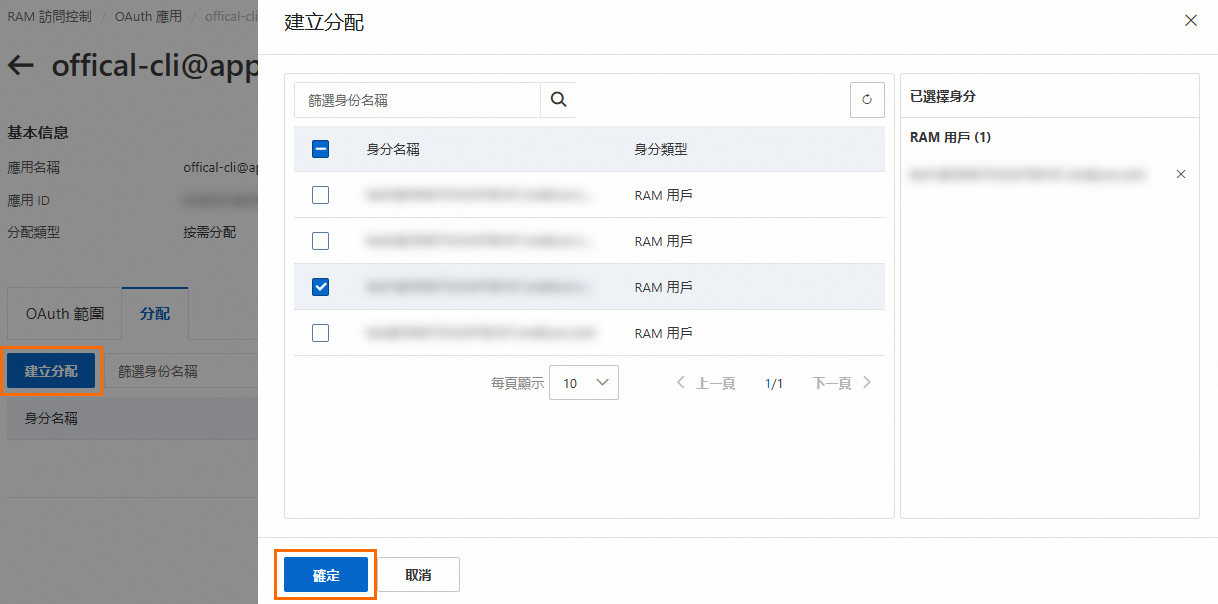This screenshot has width=1218, height=604.
Task: Click the 身分名稱 column header on background page
Action: pyautogui.click(x=51, y=418)
